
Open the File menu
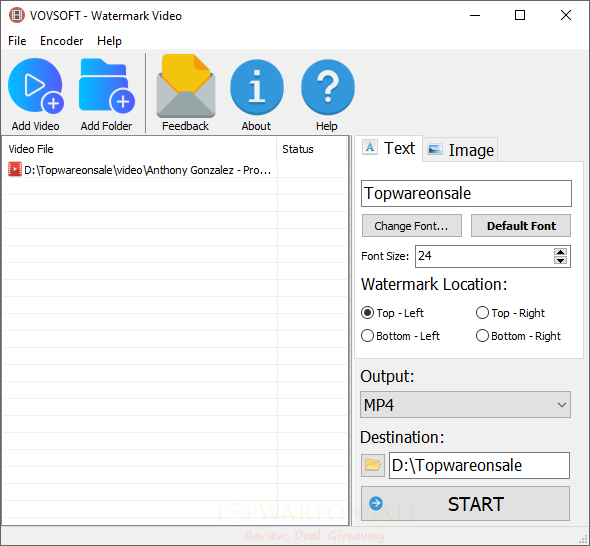pos(17,41)
